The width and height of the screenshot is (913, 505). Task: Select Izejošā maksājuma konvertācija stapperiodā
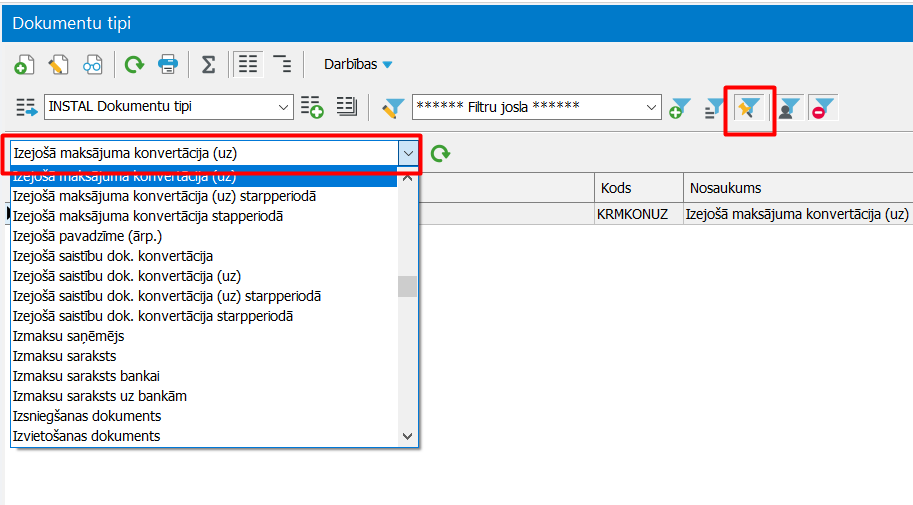tap(204, 216)
